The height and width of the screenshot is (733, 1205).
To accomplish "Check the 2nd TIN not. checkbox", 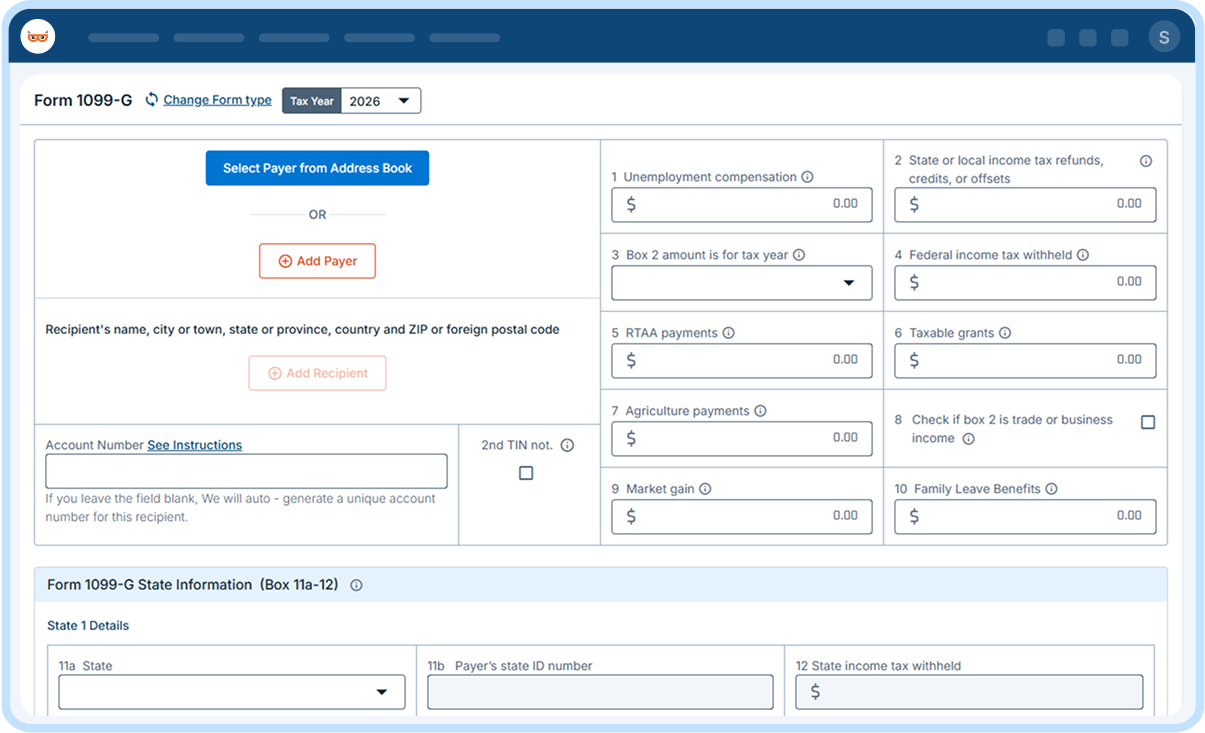I will click(x=526, y=473).
